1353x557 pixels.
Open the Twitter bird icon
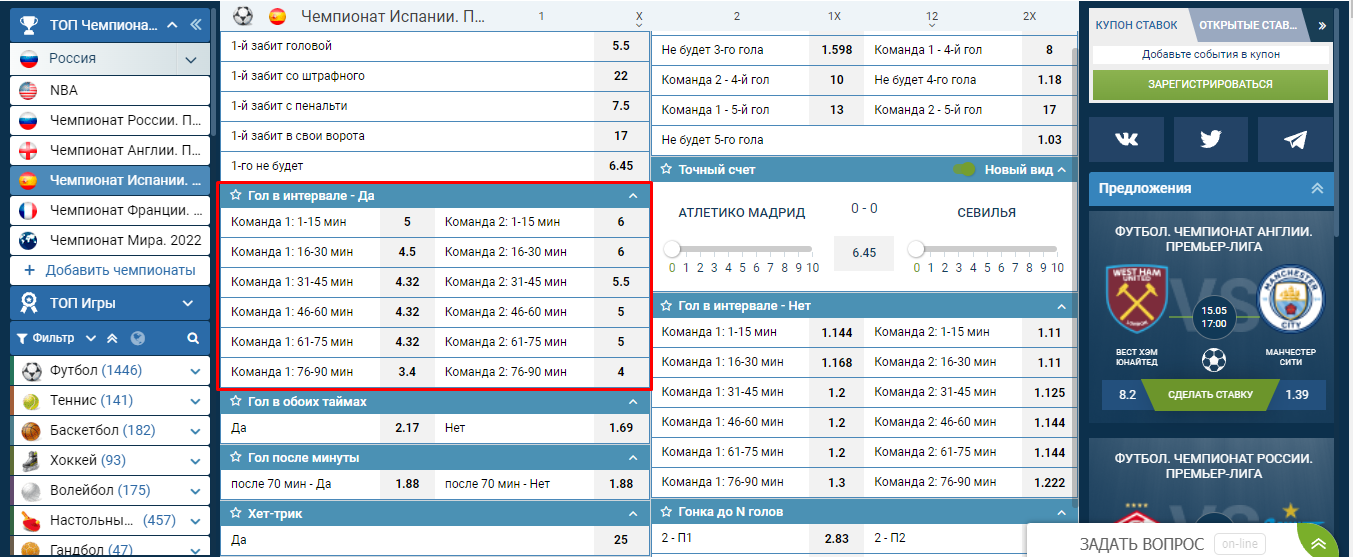(1211, 140)
